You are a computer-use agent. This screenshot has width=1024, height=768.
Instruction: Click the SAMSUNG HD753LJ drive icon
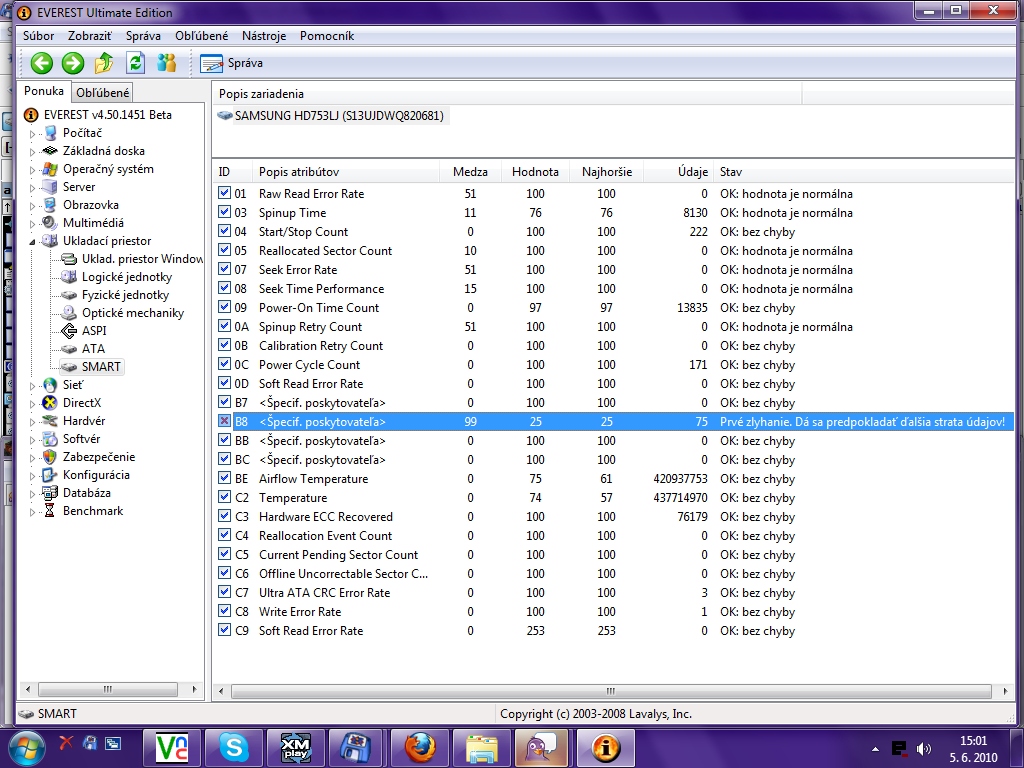[225, 116]
